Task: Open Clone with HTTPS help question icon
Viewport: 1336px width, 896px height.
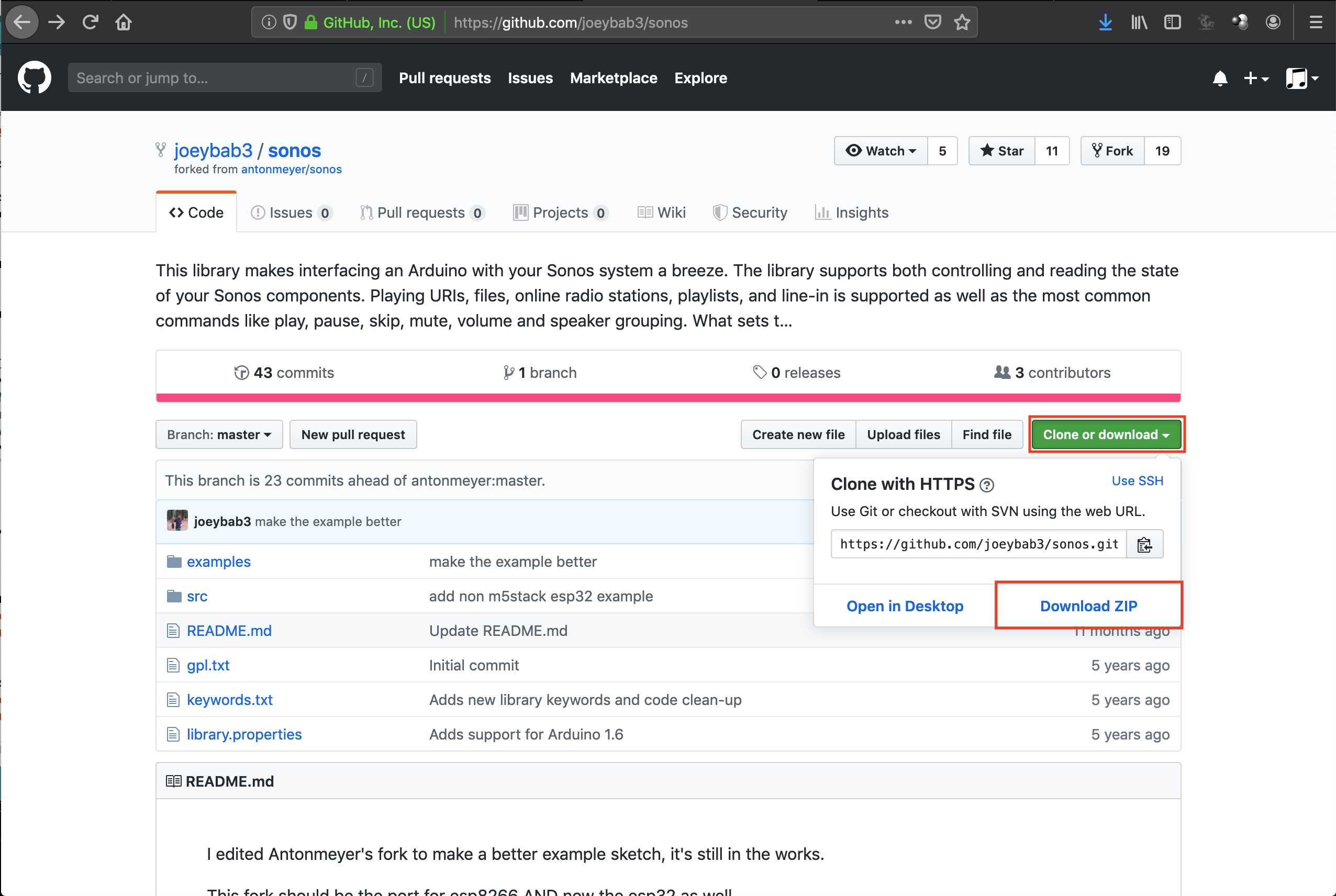Action: (986, 485)
